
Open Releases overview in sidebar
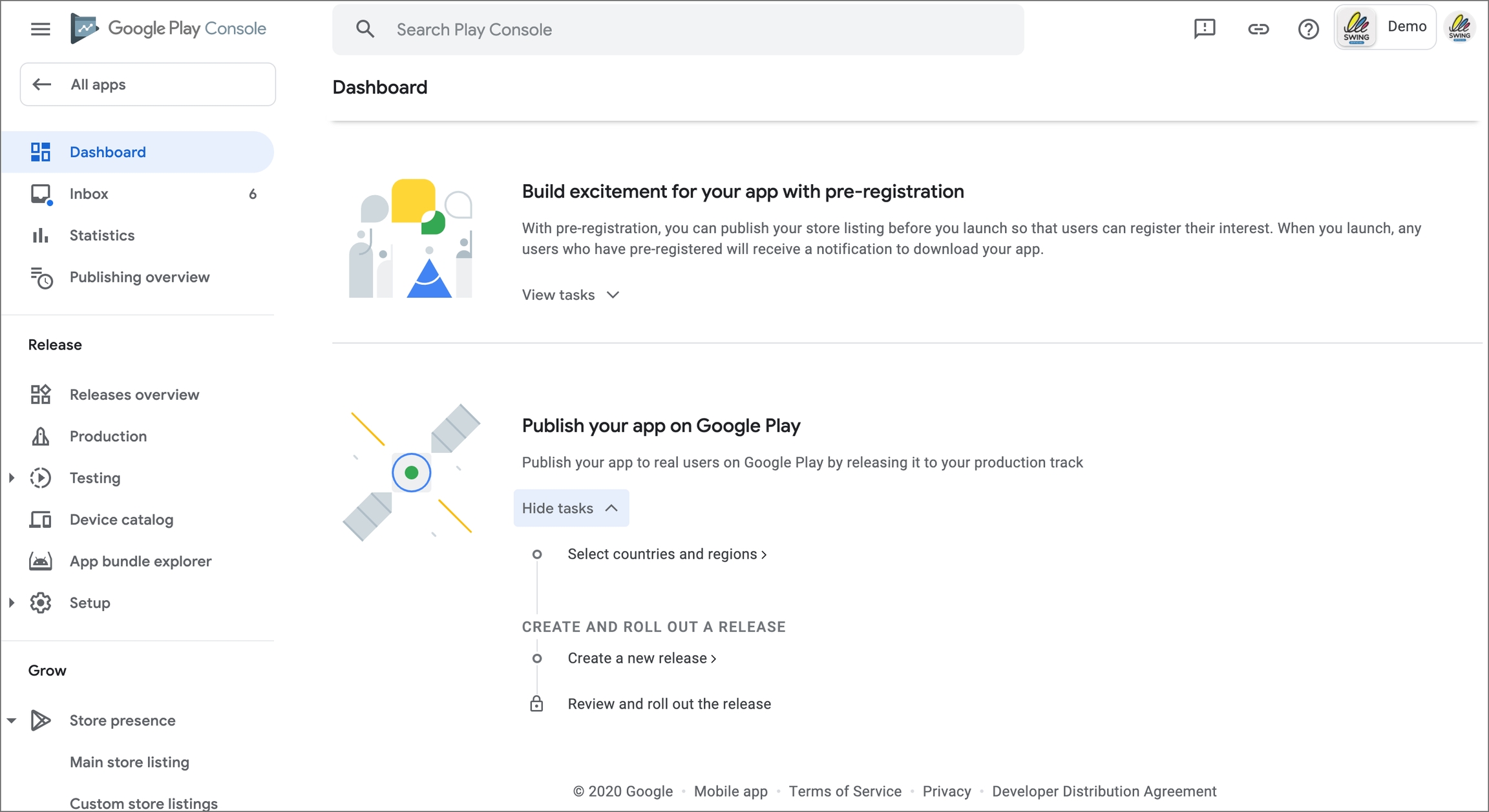(138, 394)
